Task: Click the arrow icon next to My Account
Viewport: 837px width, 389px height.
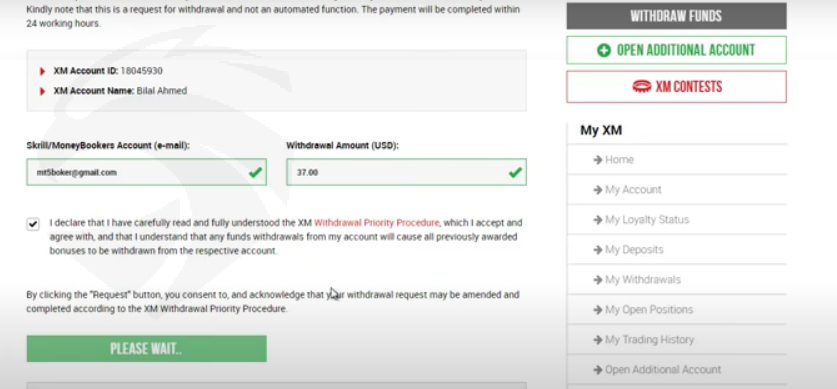Action: pos(598,189)
